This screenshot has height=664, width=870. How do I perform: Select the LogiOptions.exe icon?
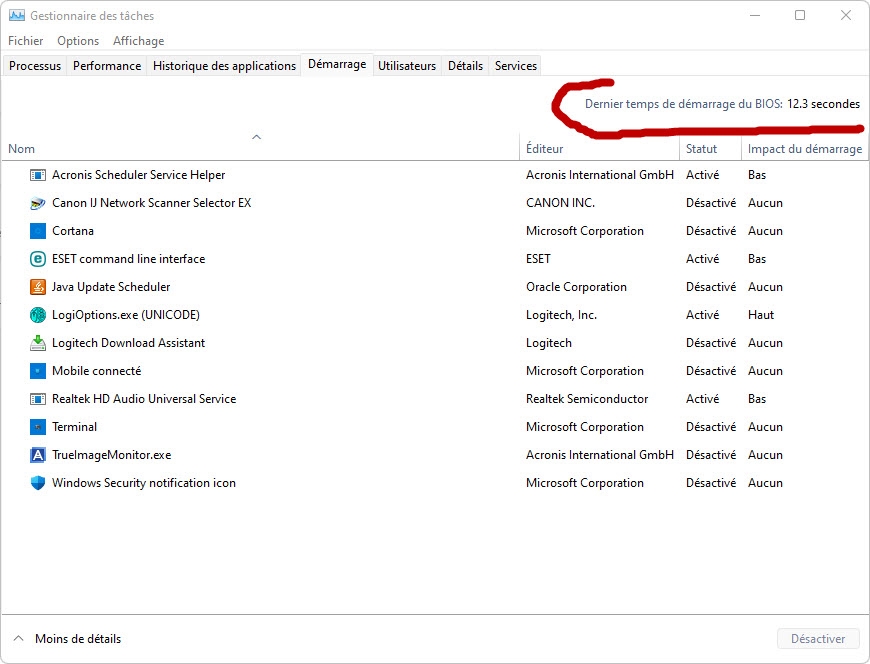click(x=38, y=315)
